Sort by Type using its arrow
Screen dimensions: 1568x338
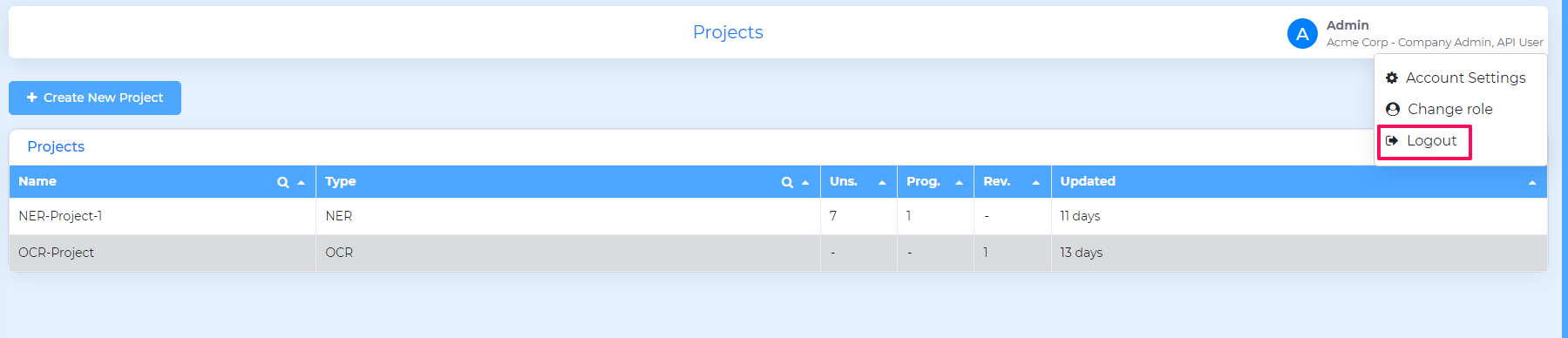click(805, 183)
